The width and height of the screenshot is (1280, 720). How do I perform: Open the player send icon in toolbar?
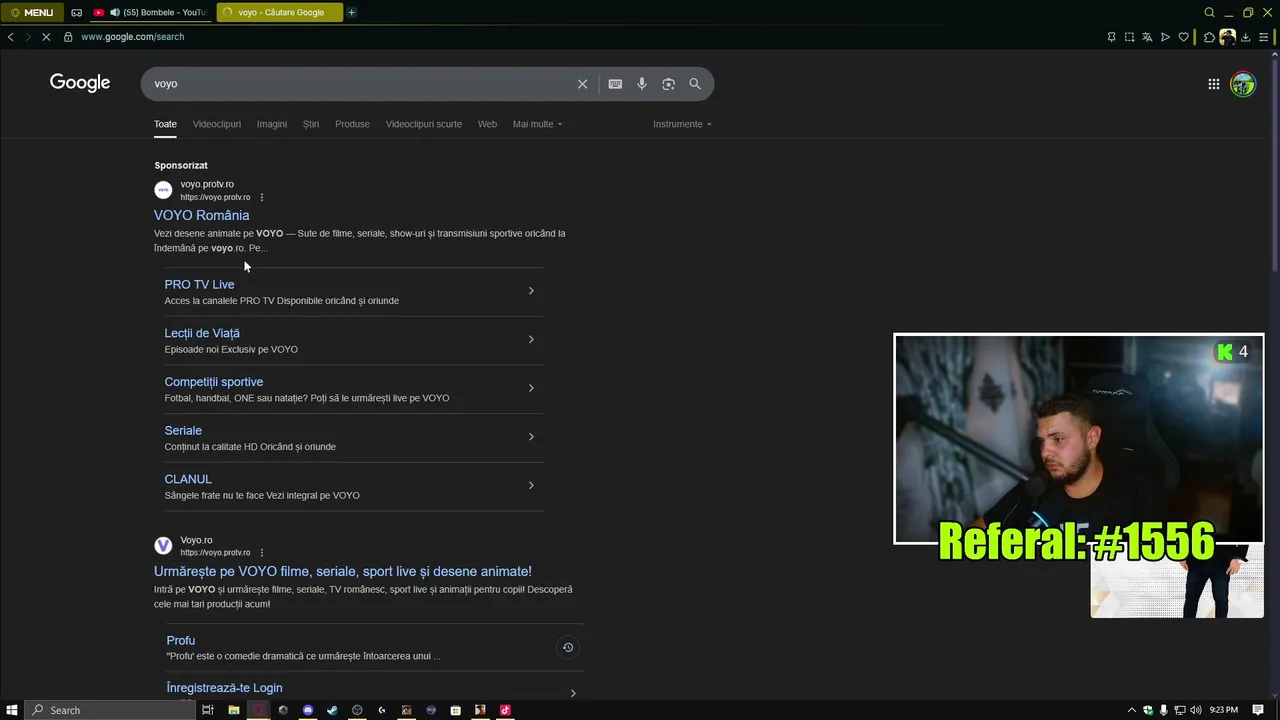coord(1165,37)
